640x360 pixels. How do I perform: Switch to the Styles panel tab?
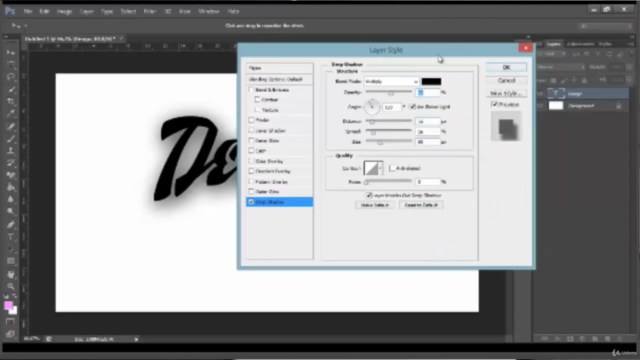(605, 44)
